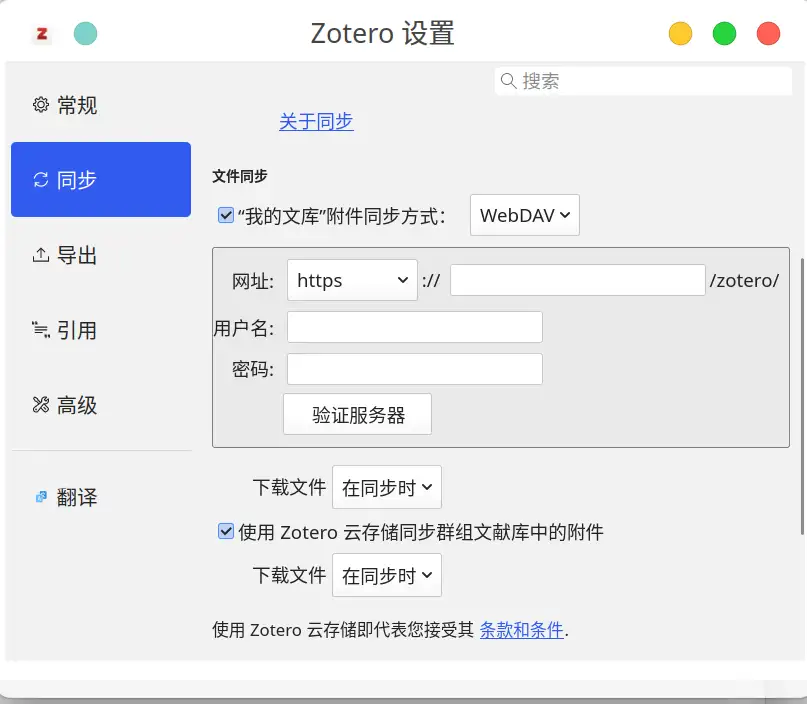The image size is (807, 704).
Task: Click the magnifier icon in search box
Action: (508, 81)
